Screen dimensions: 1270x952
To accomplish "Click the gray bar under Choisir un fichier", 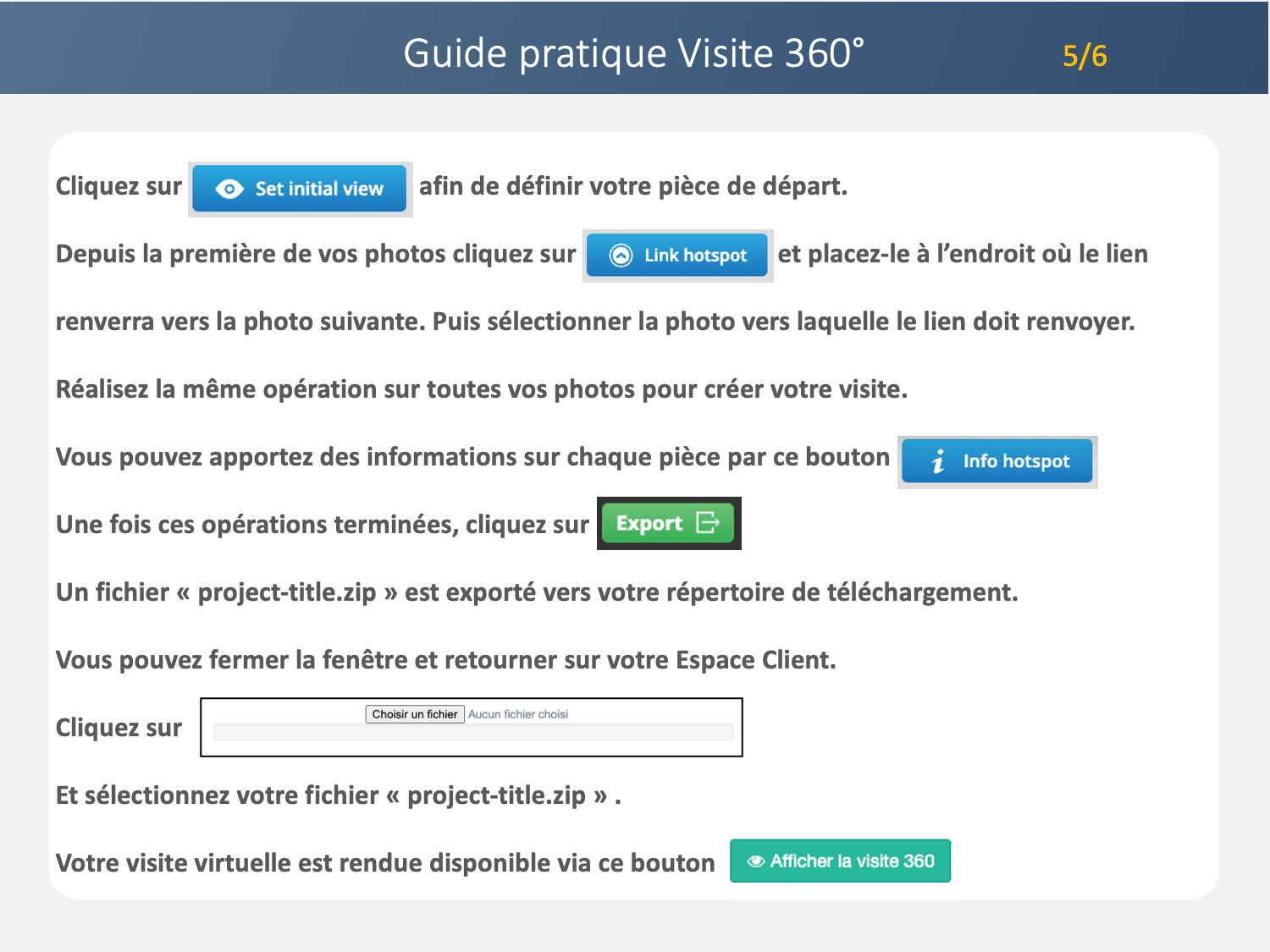I will coord(473,733).
